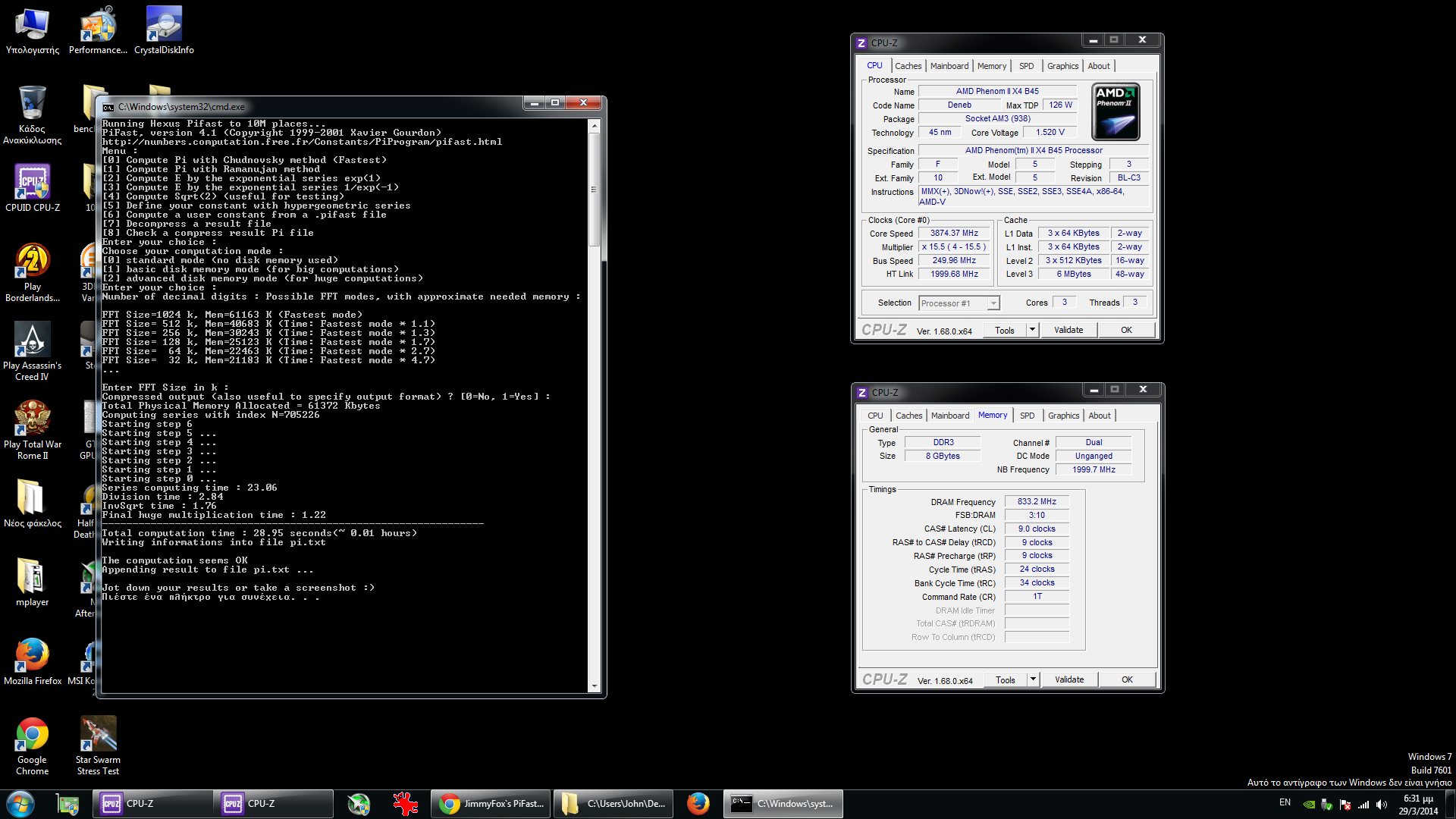Click the NVIDIA tray icon
Viewport: 1456px width, 819px height.
tap(1309, 805)
